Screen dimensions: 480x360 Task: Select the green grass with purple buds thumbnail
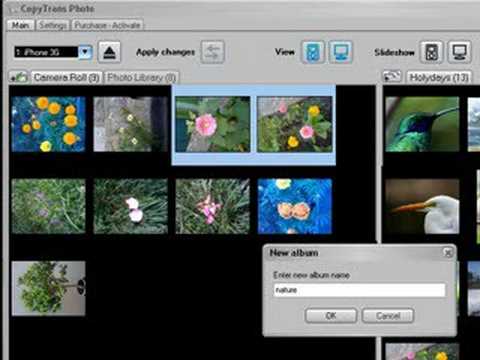(x=49, y=206)
